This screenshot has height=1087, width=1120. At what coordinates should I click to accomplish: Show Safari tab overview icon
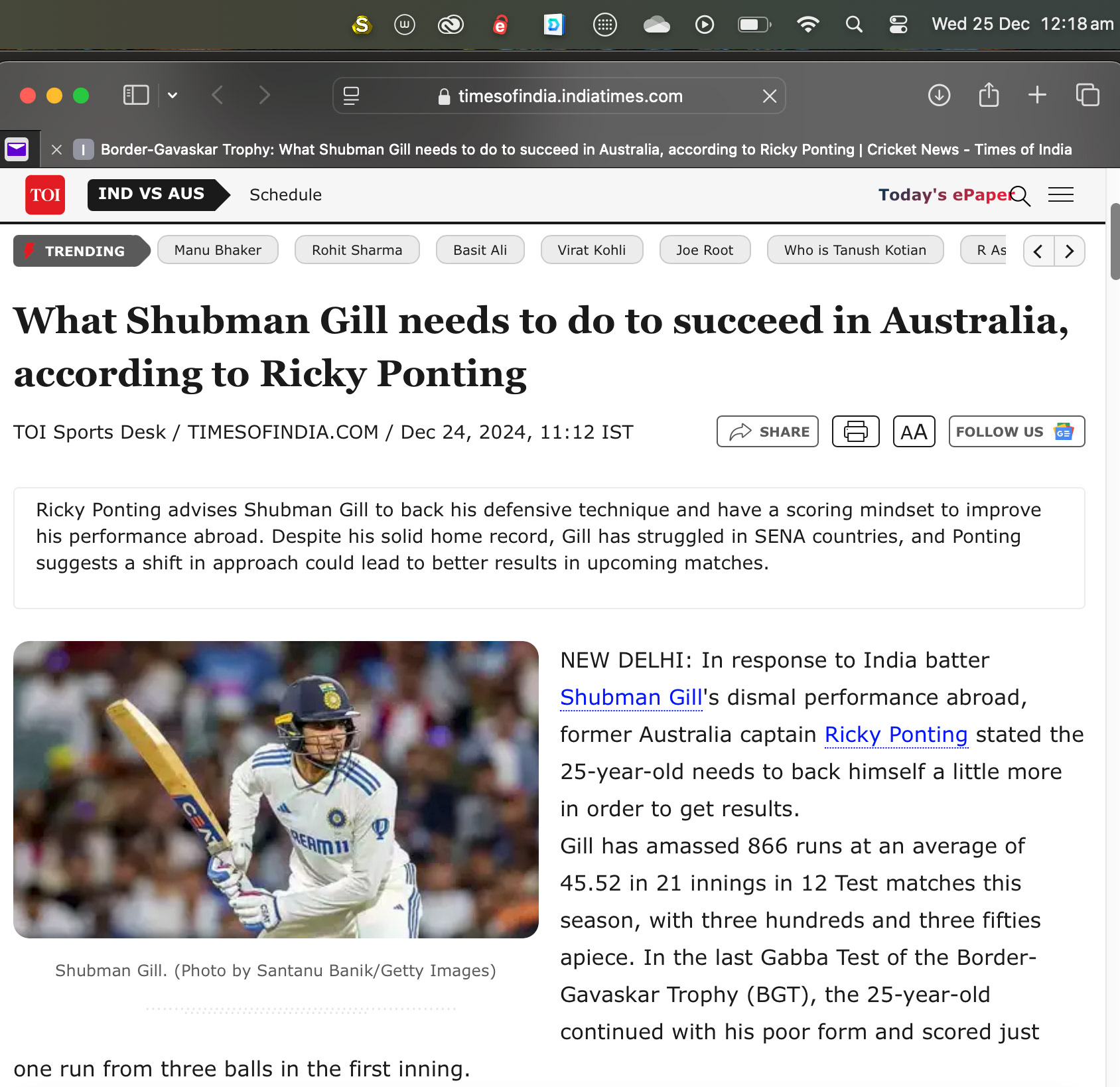tap(1087, 96)
